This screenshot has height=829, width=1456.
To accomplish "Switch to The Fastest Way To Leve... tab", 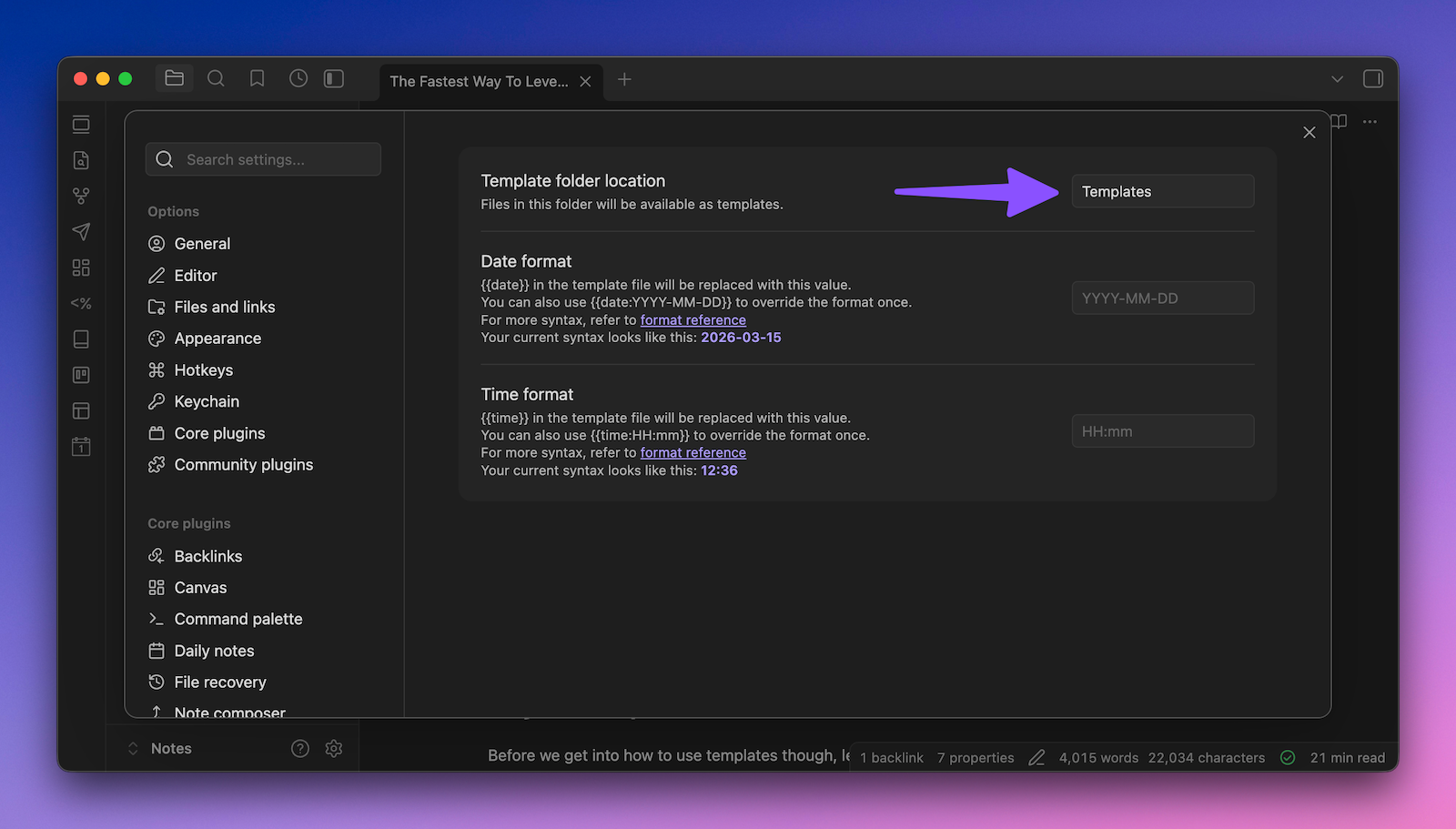I will (x=479, y=81).
